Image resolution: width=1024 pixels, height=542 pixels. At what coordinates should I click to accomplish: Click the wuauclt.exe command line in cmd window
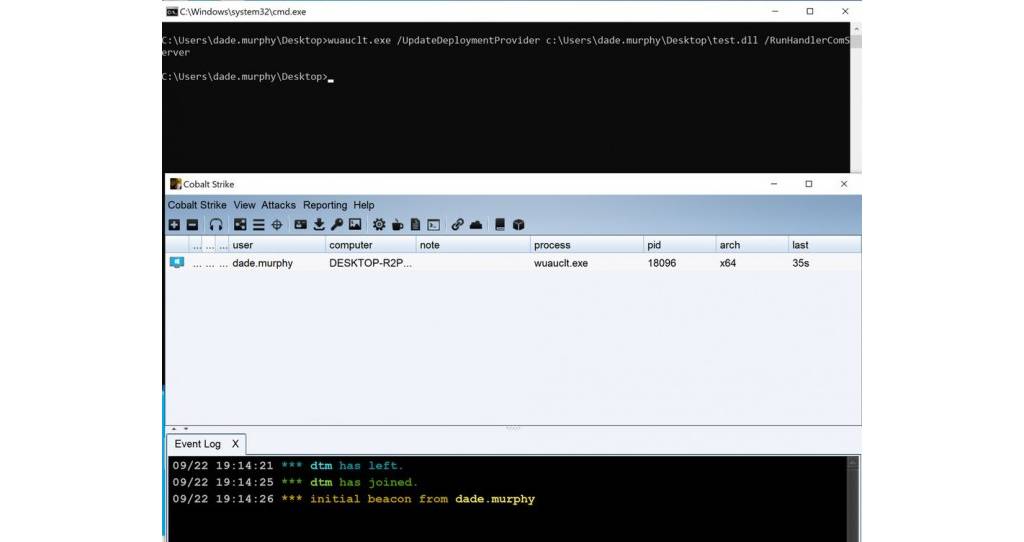pos(506,46)
